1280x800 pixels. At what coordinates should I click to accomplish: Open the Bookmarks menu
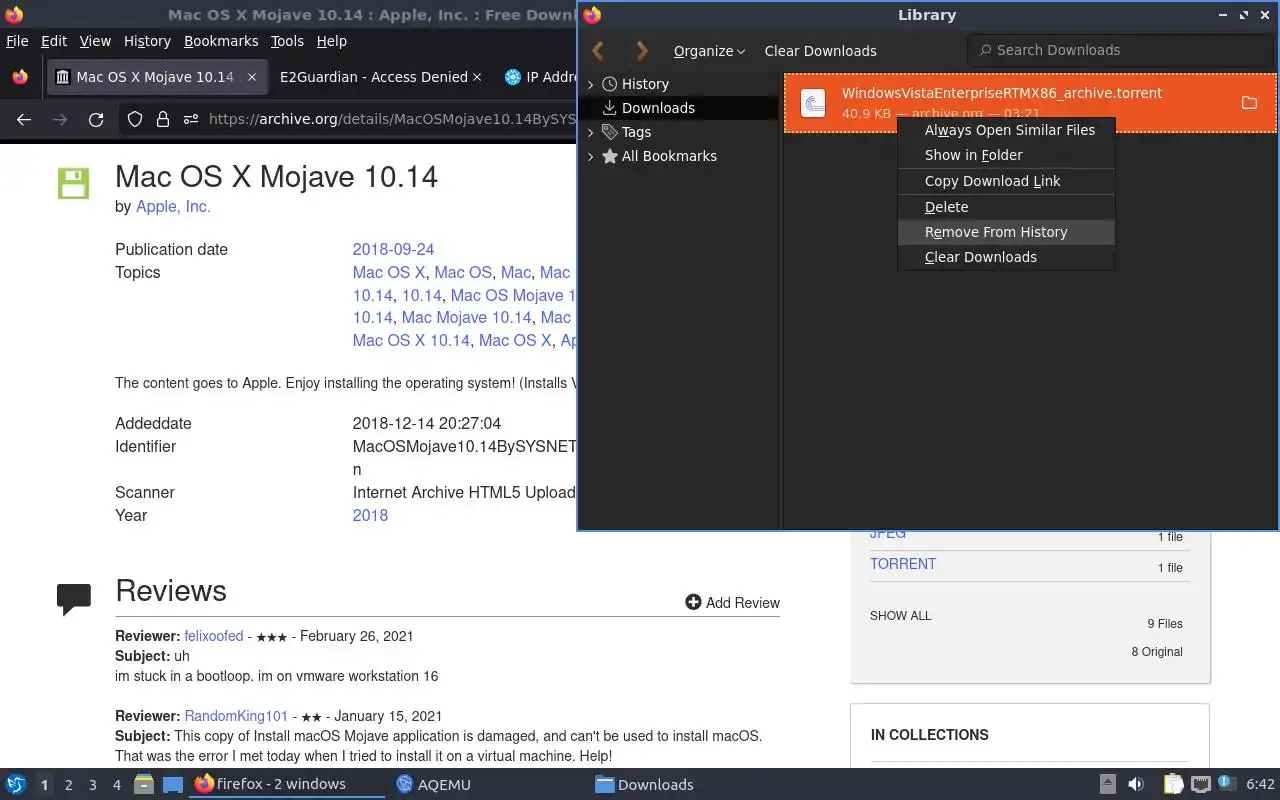click(x=221, y=41)
